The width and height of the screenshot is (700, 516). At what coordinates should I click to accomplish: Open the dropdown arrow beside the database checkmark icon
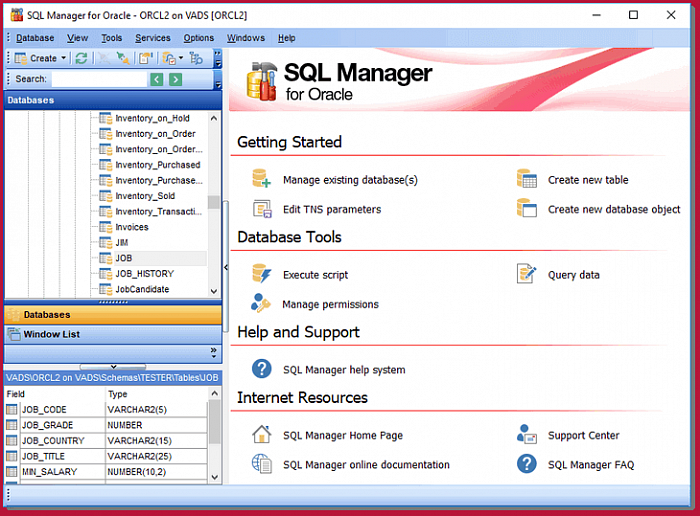point(181,58)
